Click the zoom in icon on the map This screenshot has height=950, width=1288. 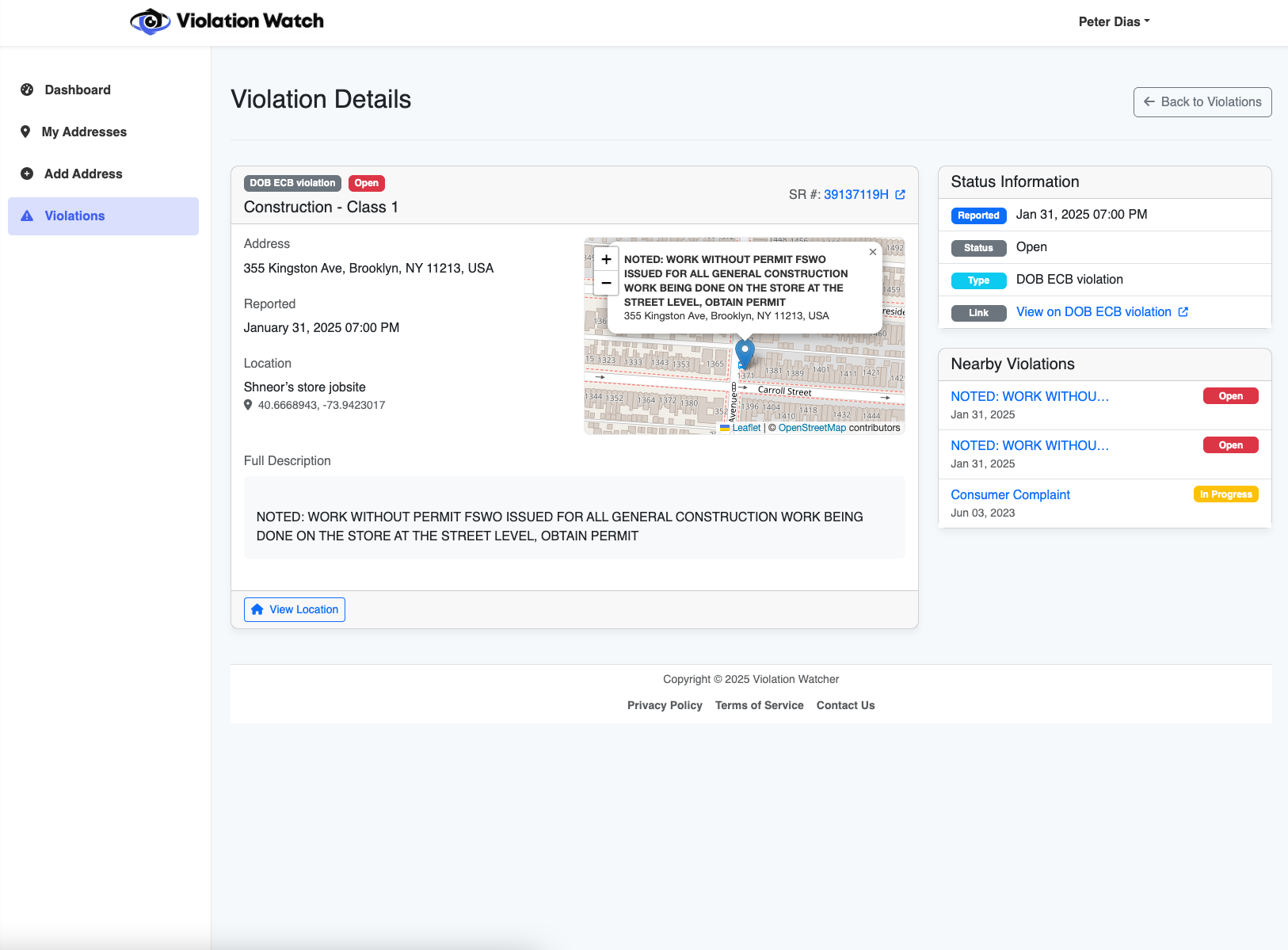coord(605,259)
